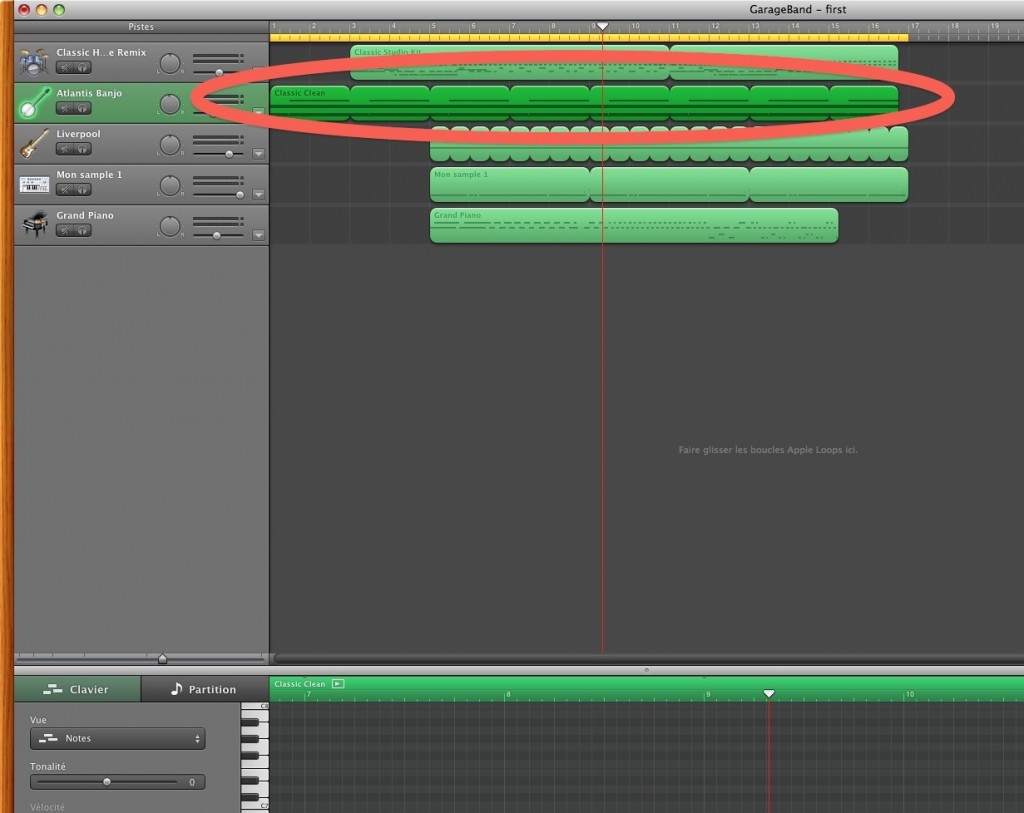The width and height of the screenshot is (1024, 813).
Task: Expand automation for Liverpool track
Action: (259, 153)
